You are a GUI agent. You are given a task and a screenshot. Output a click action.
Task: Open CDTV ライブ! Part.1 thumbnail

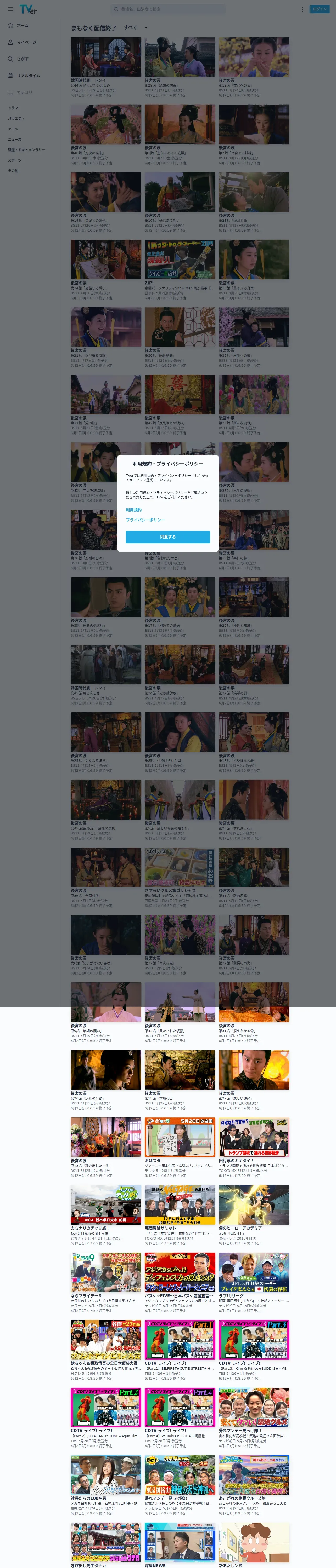180,1340
